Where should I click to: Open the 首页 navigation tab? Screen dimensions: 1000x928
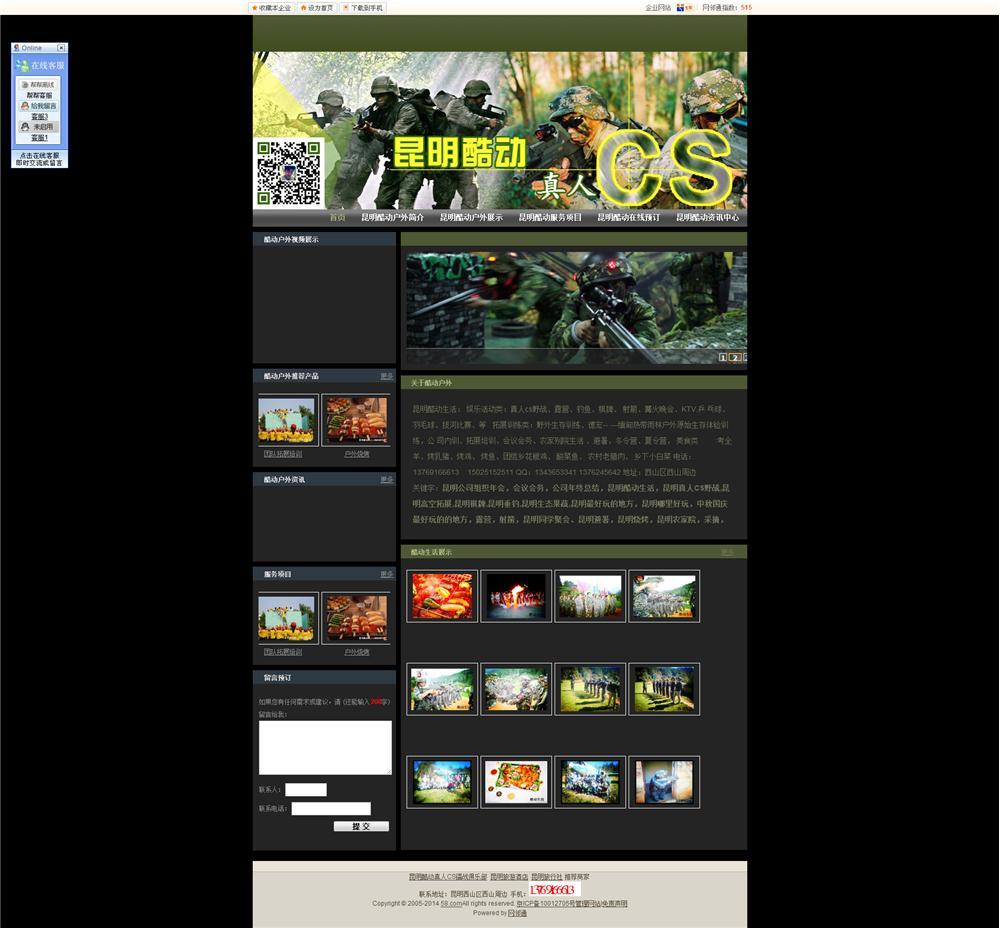[x=337, y=217]
